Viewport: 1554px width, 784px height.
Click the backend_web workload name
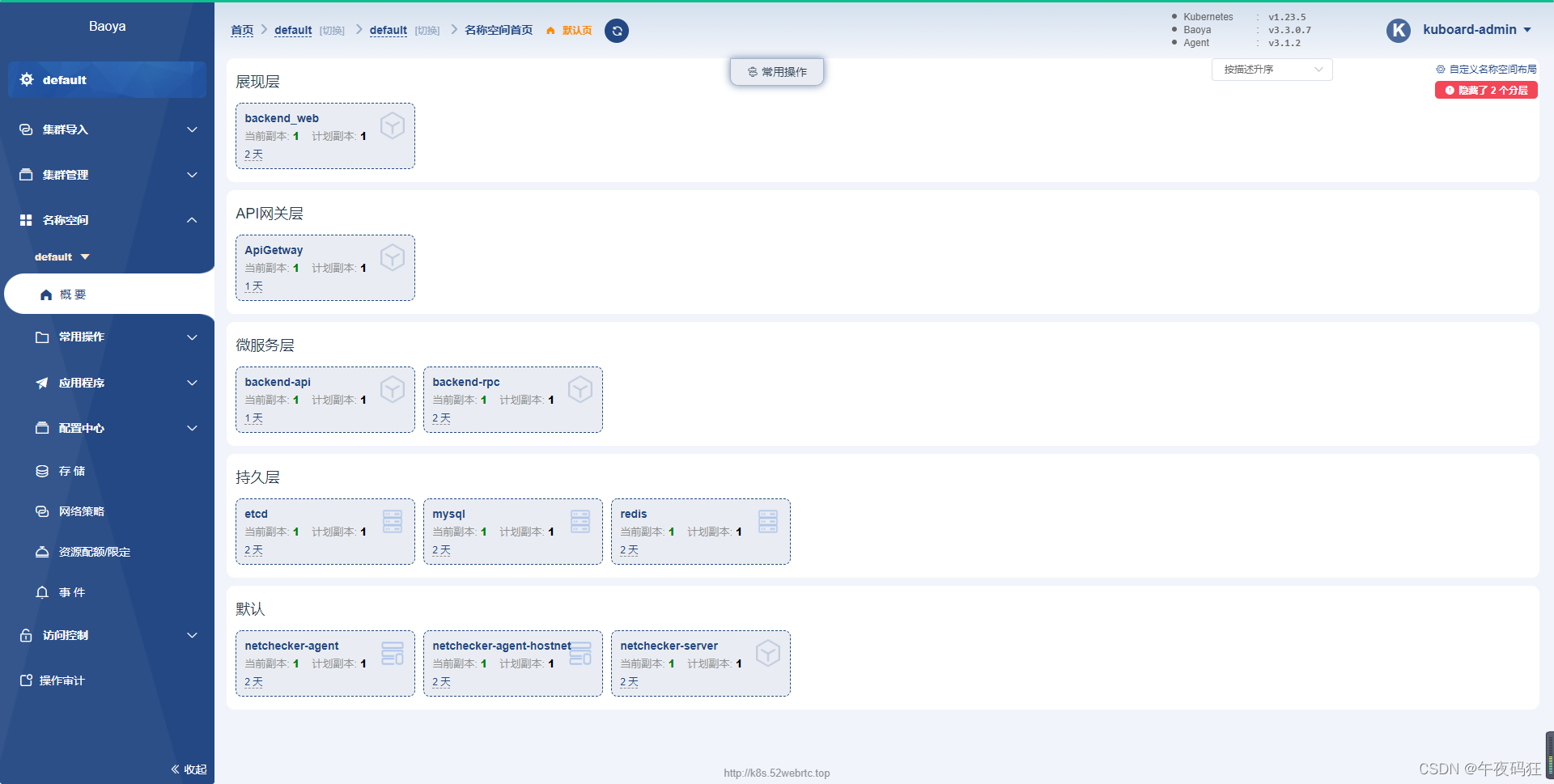click(x=282, y=118)
